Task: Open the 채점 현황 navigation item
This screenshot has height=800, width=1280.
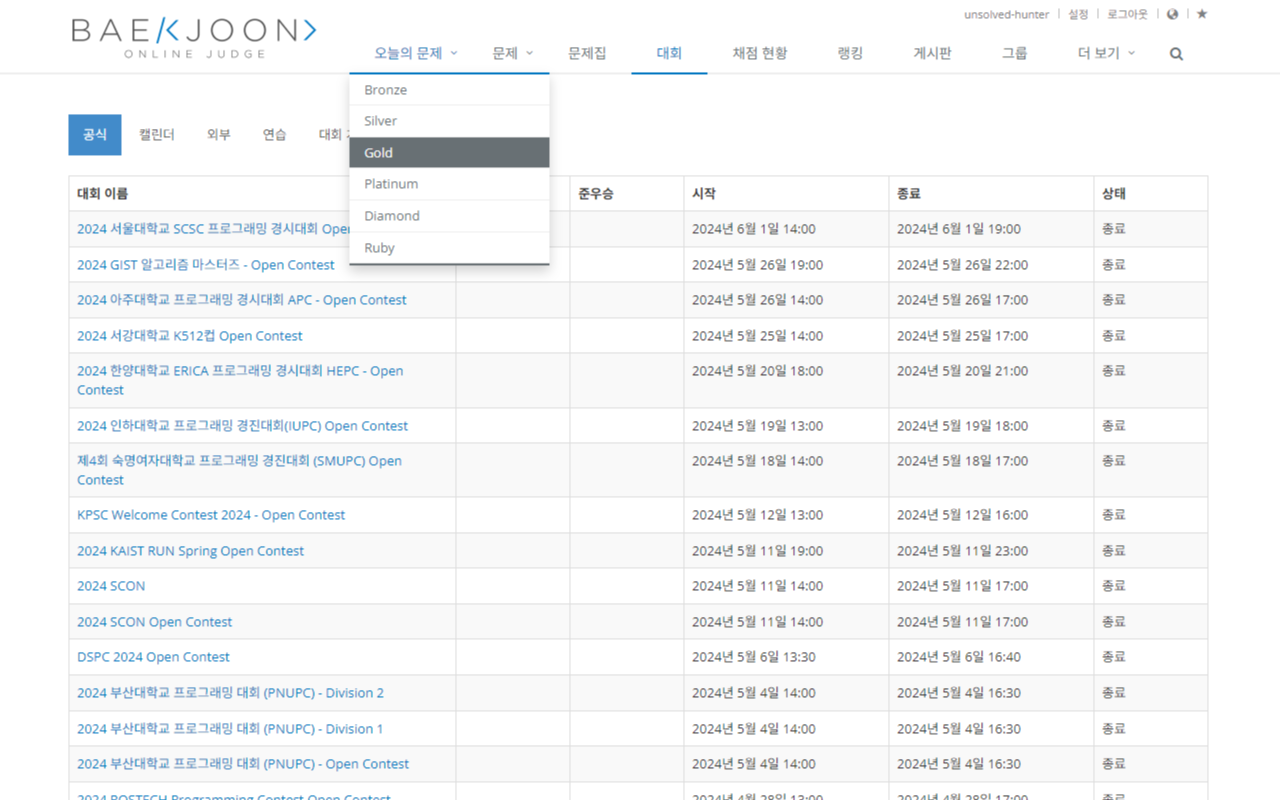Action: pos(760,53)
